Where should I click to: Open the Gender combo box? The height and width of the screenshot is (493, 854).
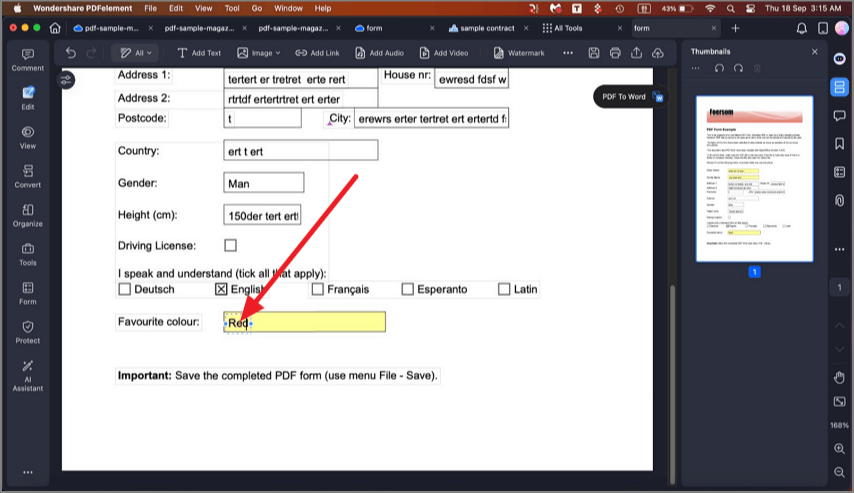pyautogui.click(x=264, y=183)
